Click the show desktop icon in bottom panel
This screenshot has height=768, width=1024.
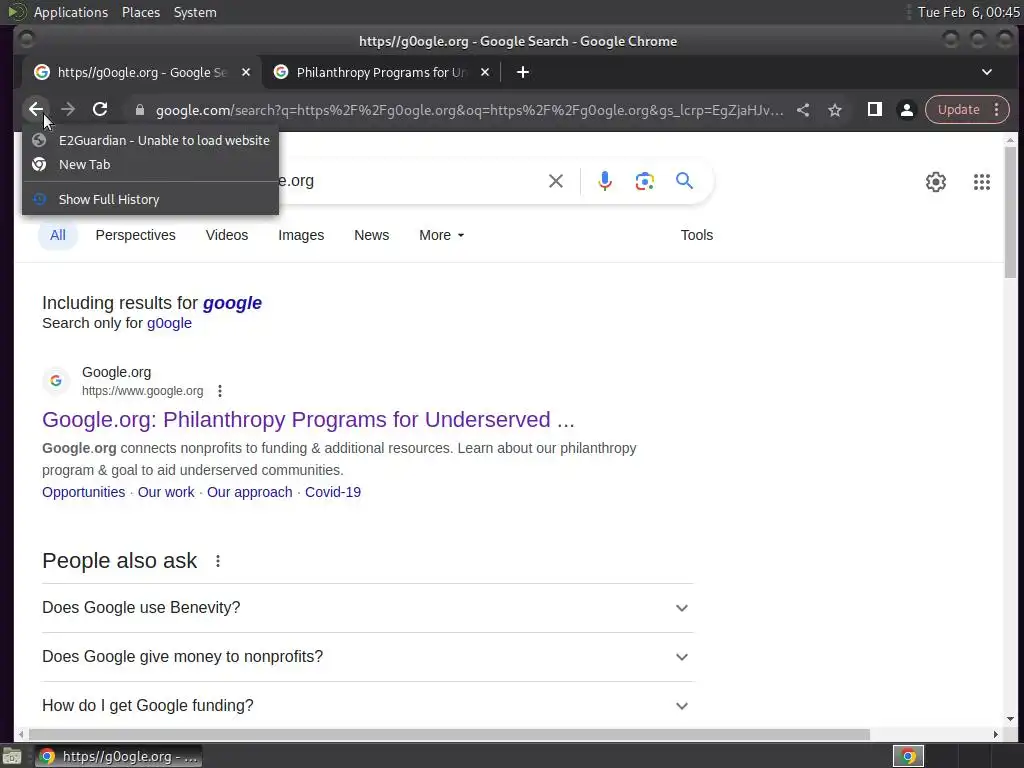click(12, 756)
